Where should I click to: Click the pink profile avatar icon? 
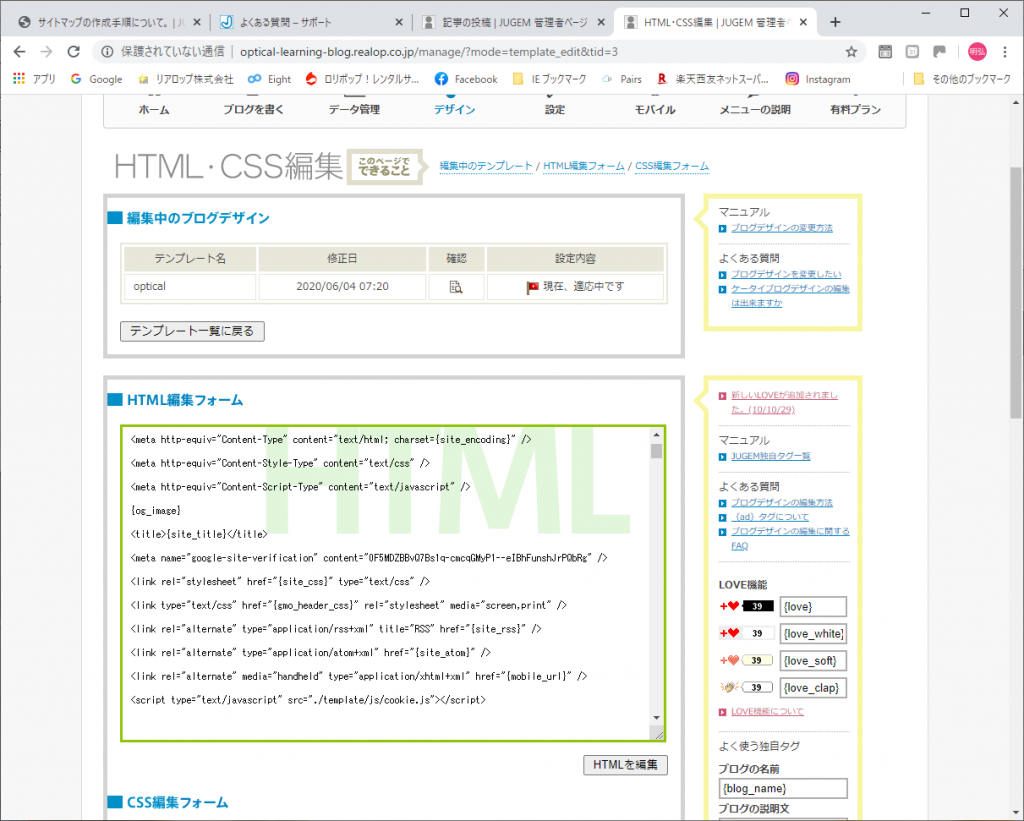[977, 52]
